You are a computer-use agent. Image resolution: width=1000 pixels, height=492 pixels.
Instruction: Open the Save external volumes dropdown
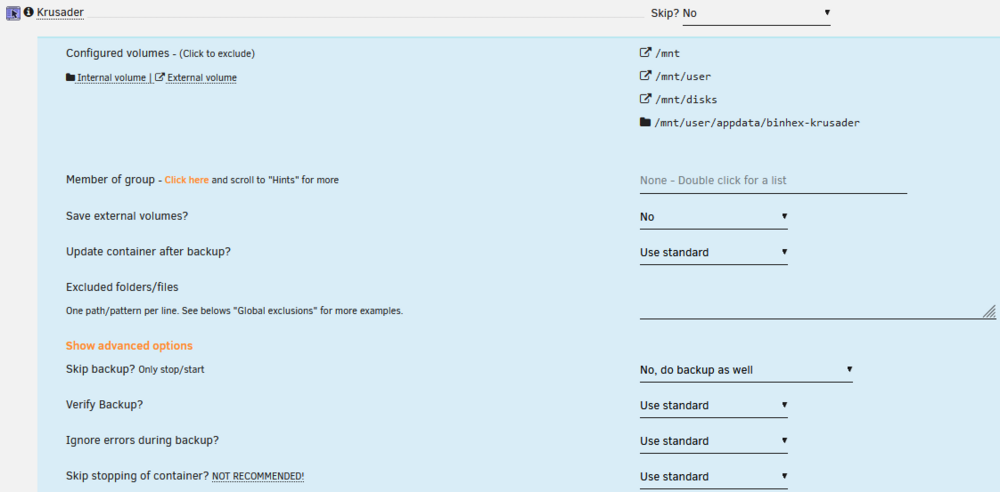(714, 217)
